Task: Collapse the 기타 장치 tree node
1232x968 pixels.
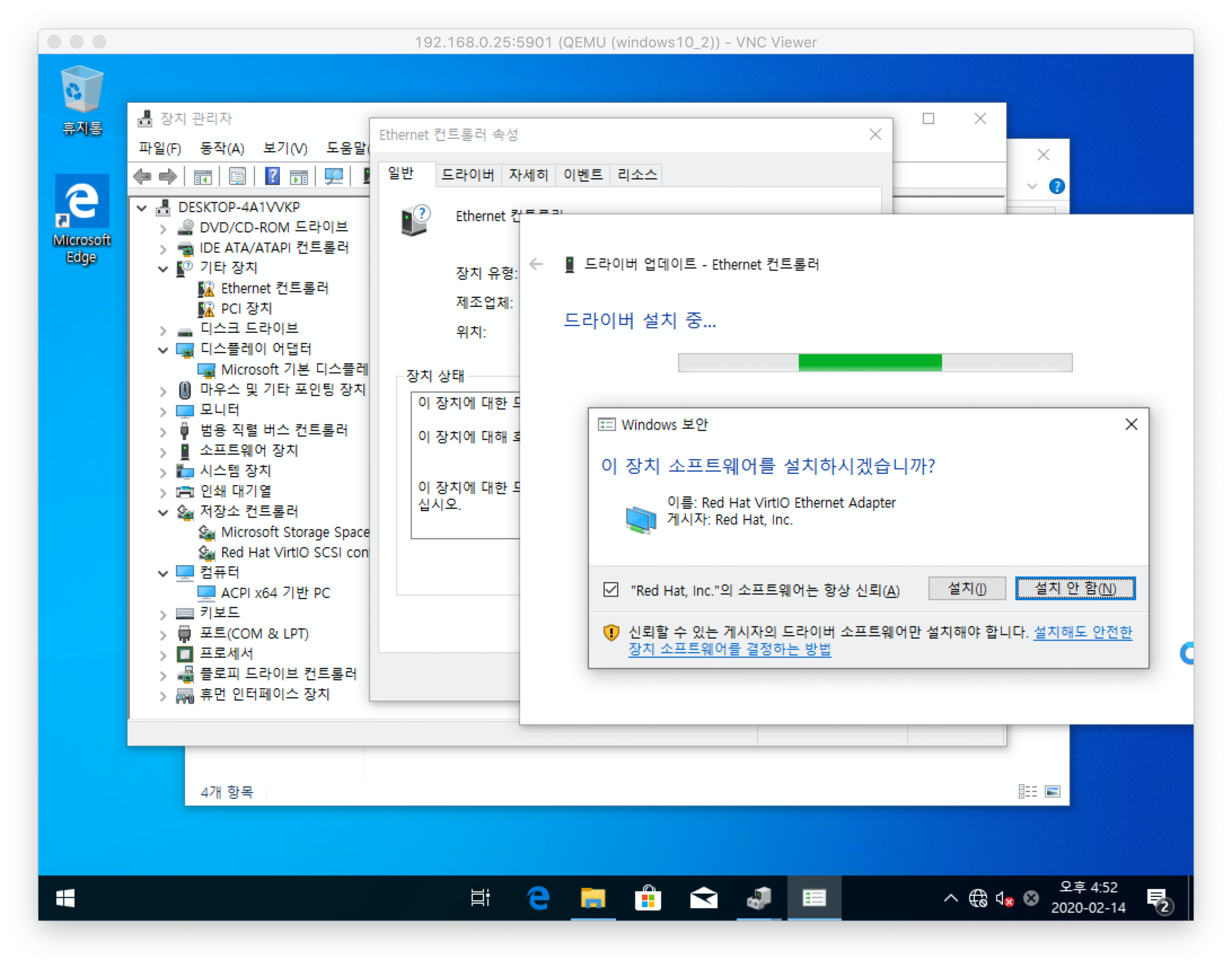Action: (163, 269)
